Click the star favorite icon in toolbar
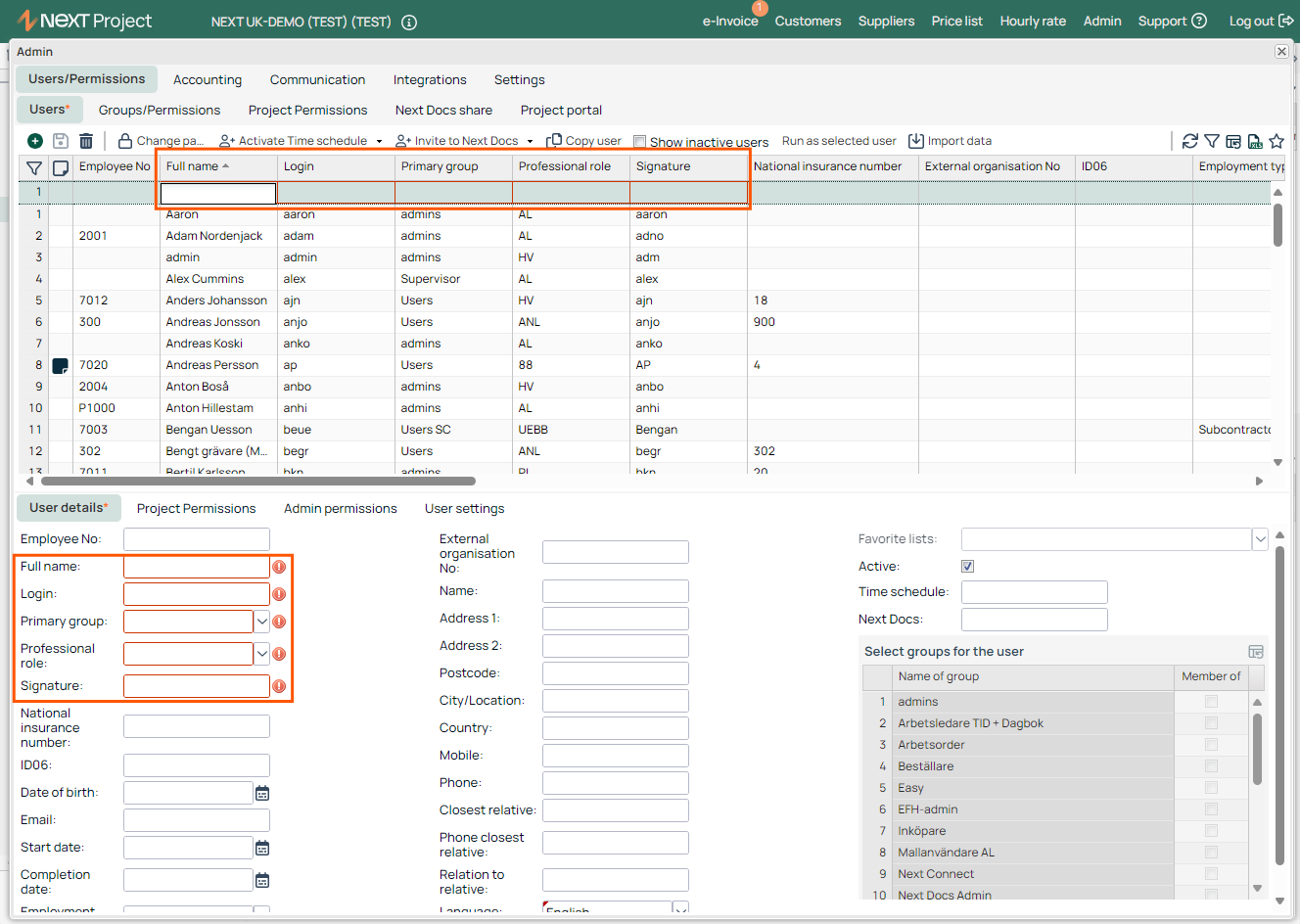Screen dimensions: 1300x924 pos(1277,141)
